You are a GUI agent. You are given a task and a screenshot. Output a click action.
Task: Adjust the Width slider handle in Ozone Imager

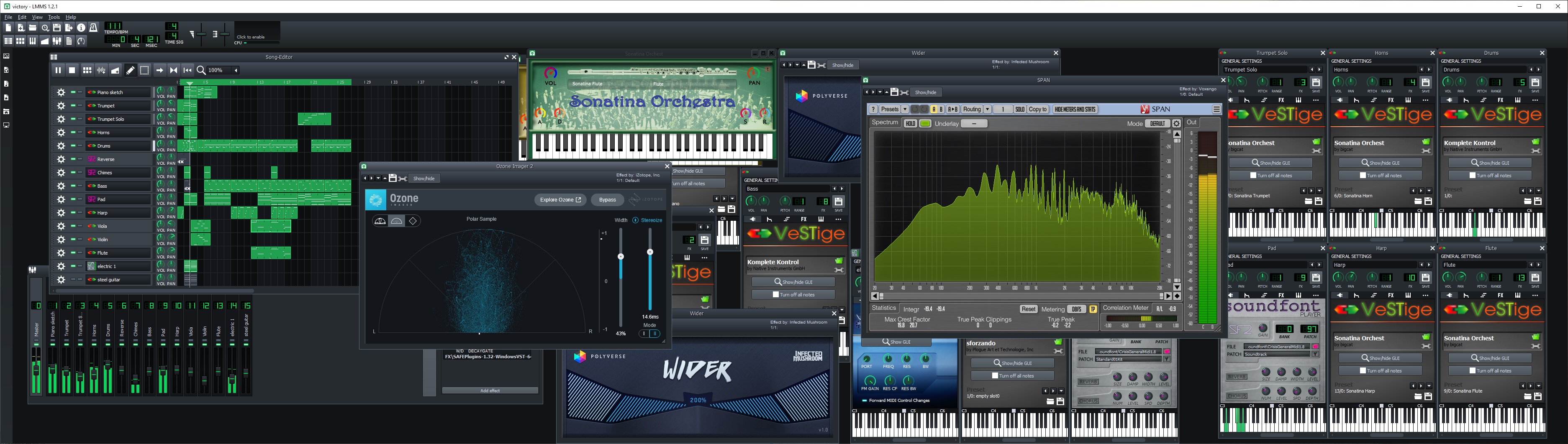pyautogui.click(x=621, y=257)
